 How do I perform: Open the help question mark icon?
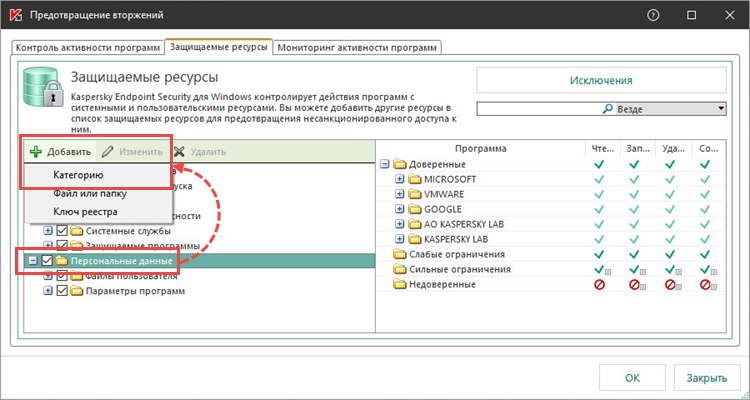tap(653, 15)
